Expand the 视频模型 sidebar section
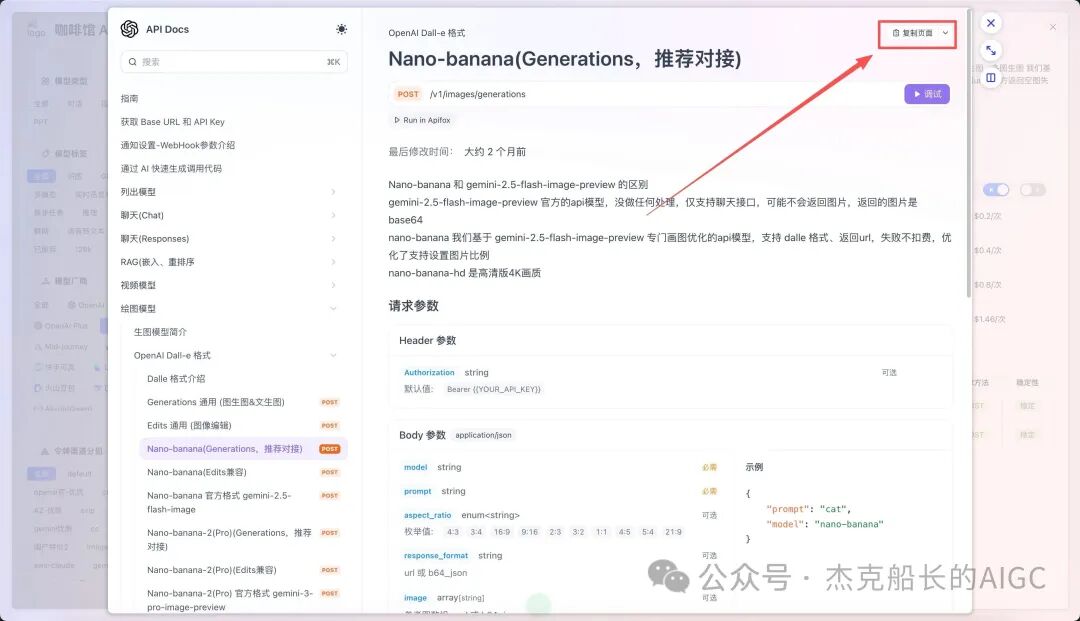This screenshot has height=621, width=1080. pos(333,285)
